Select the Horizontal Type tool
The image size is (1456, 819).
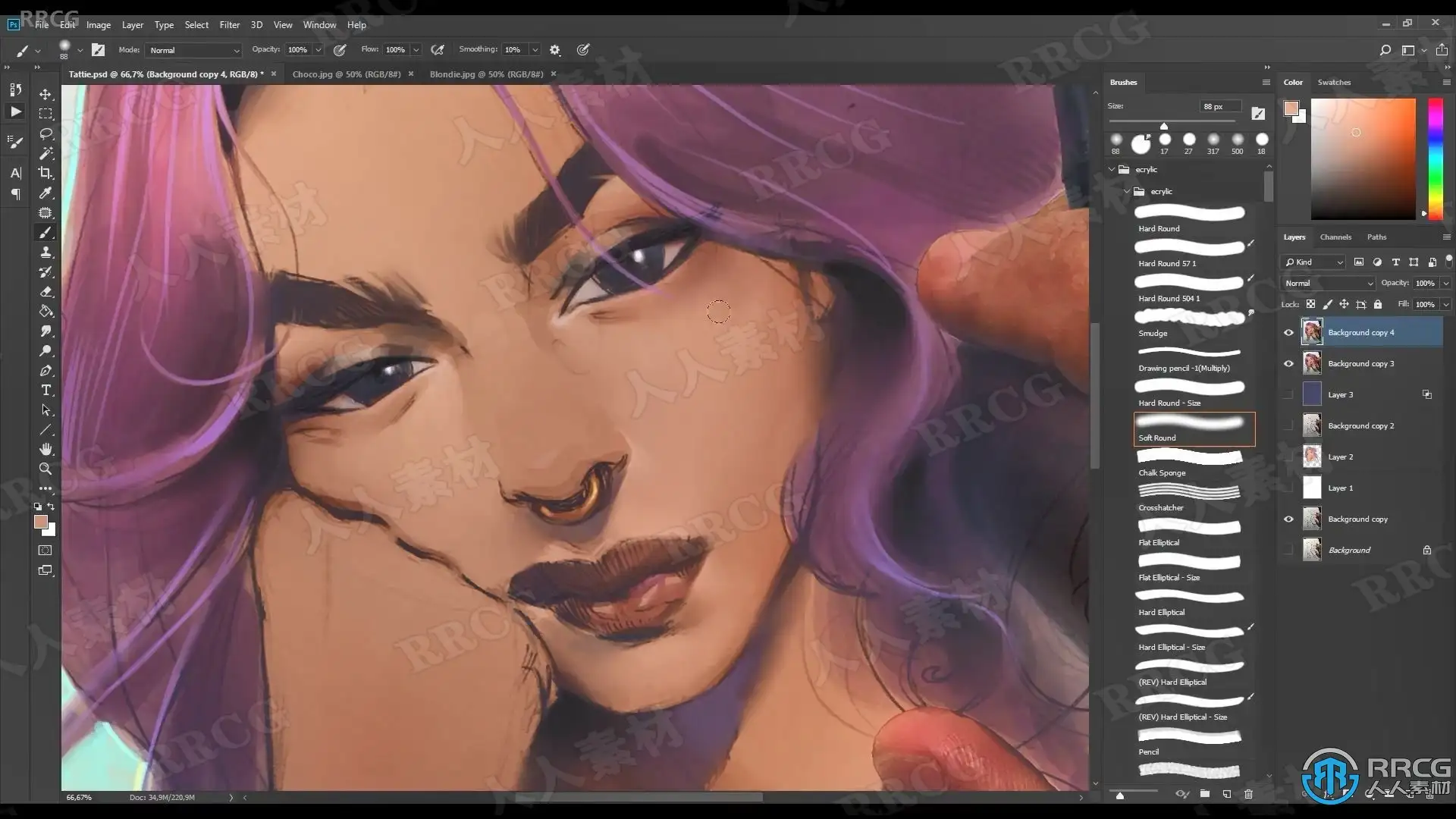click(45, 391)
